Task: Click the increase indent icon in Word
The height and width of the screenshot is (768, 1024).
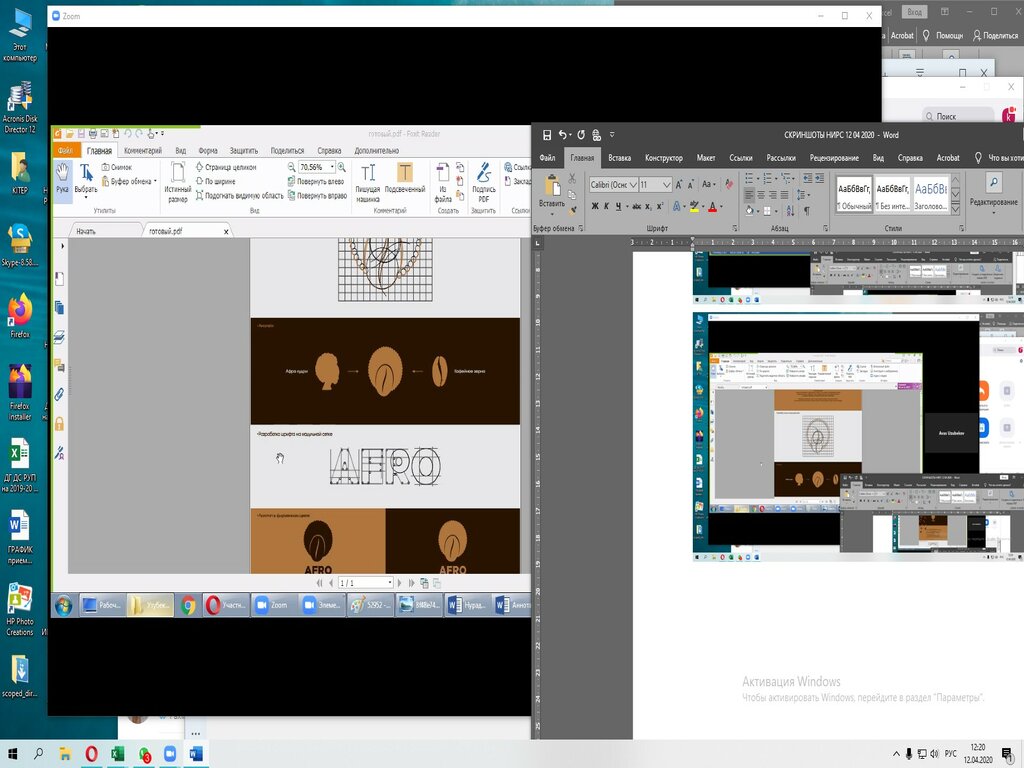Action: pyautogui.click(x=820, y=178)
